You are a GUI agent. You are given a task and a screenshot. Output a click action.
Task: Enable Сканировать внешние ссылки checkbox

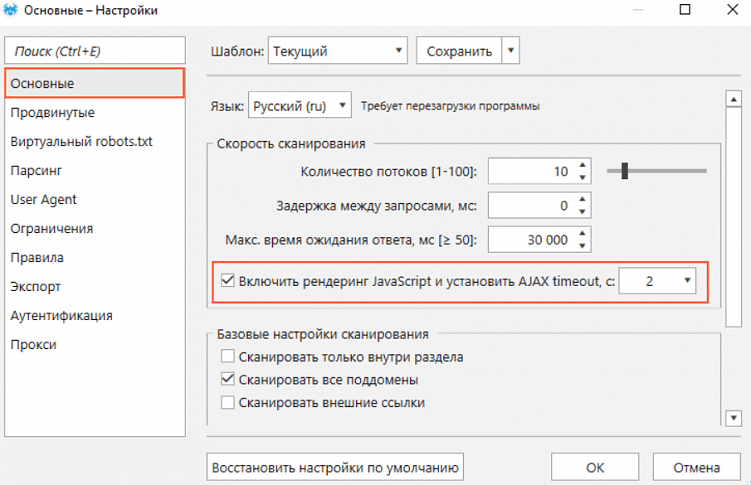228,402
